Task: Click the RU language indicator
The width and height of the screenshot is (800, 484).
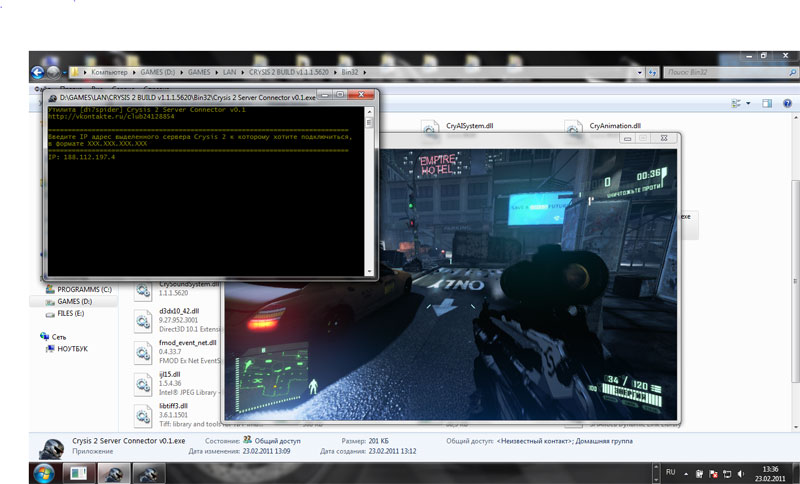Action: [x=670, y=473]
